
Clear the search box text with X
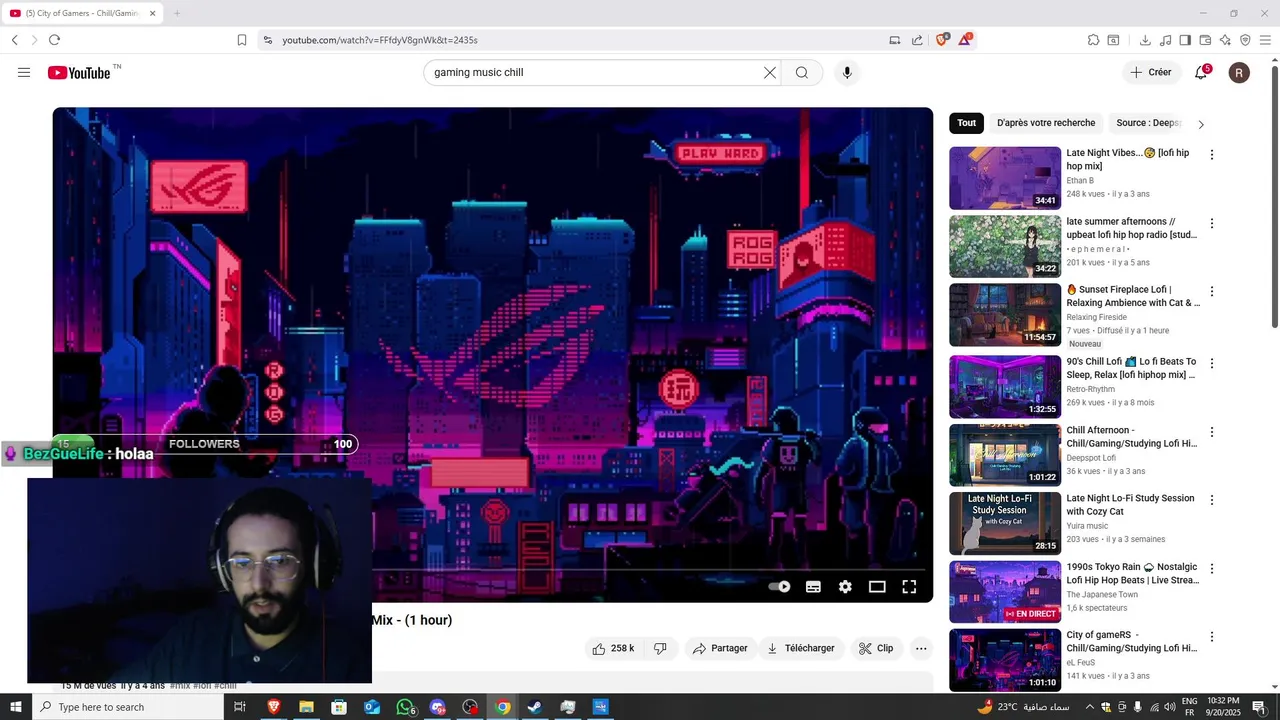(770, 72)
